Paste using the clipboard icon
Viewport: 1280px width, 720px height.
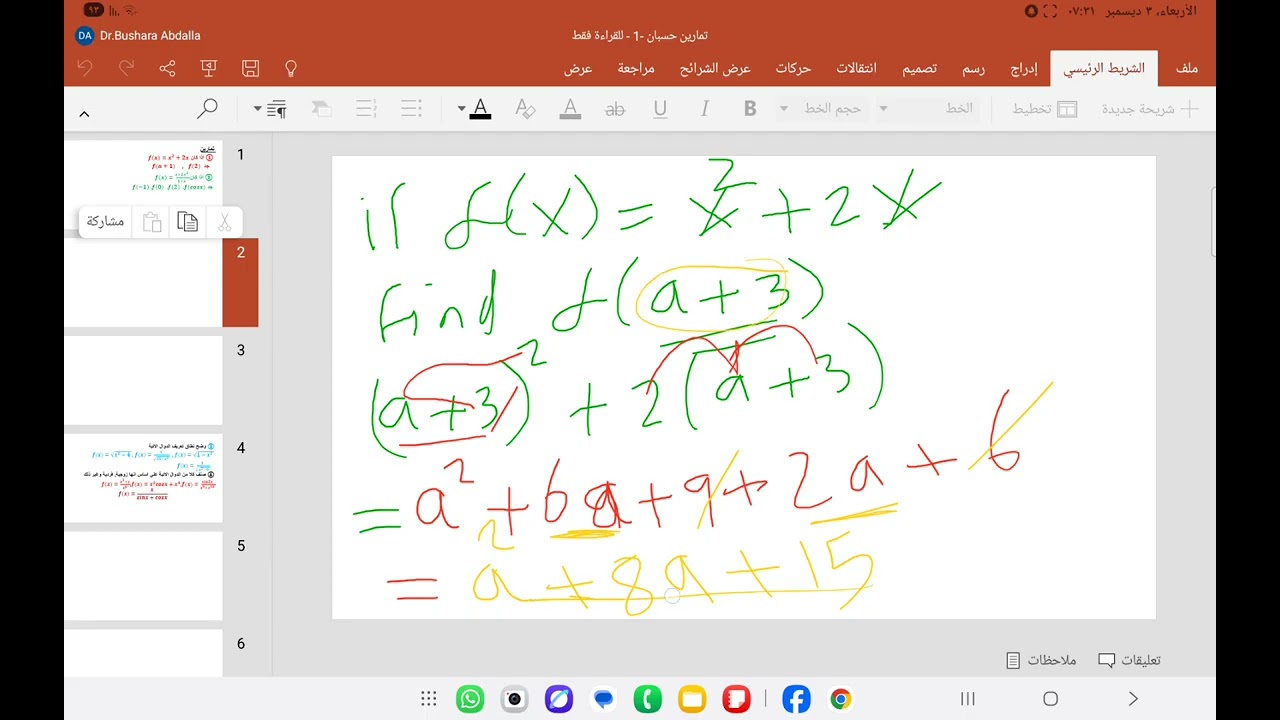[x=152, y=222]
